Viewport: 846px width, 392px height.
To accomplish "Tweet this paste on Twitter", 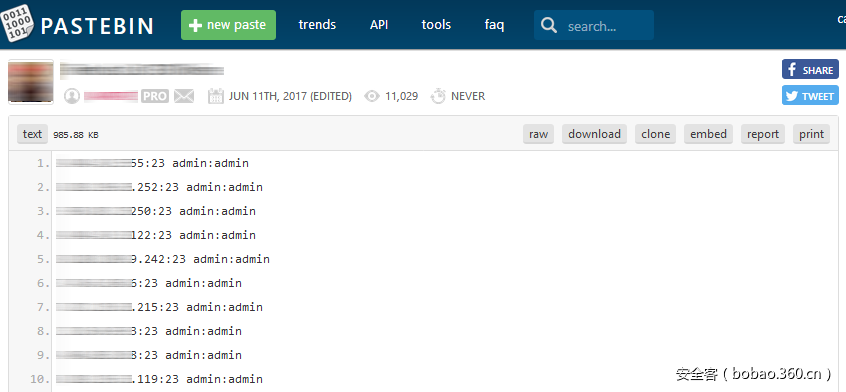I will coord(810,95).
